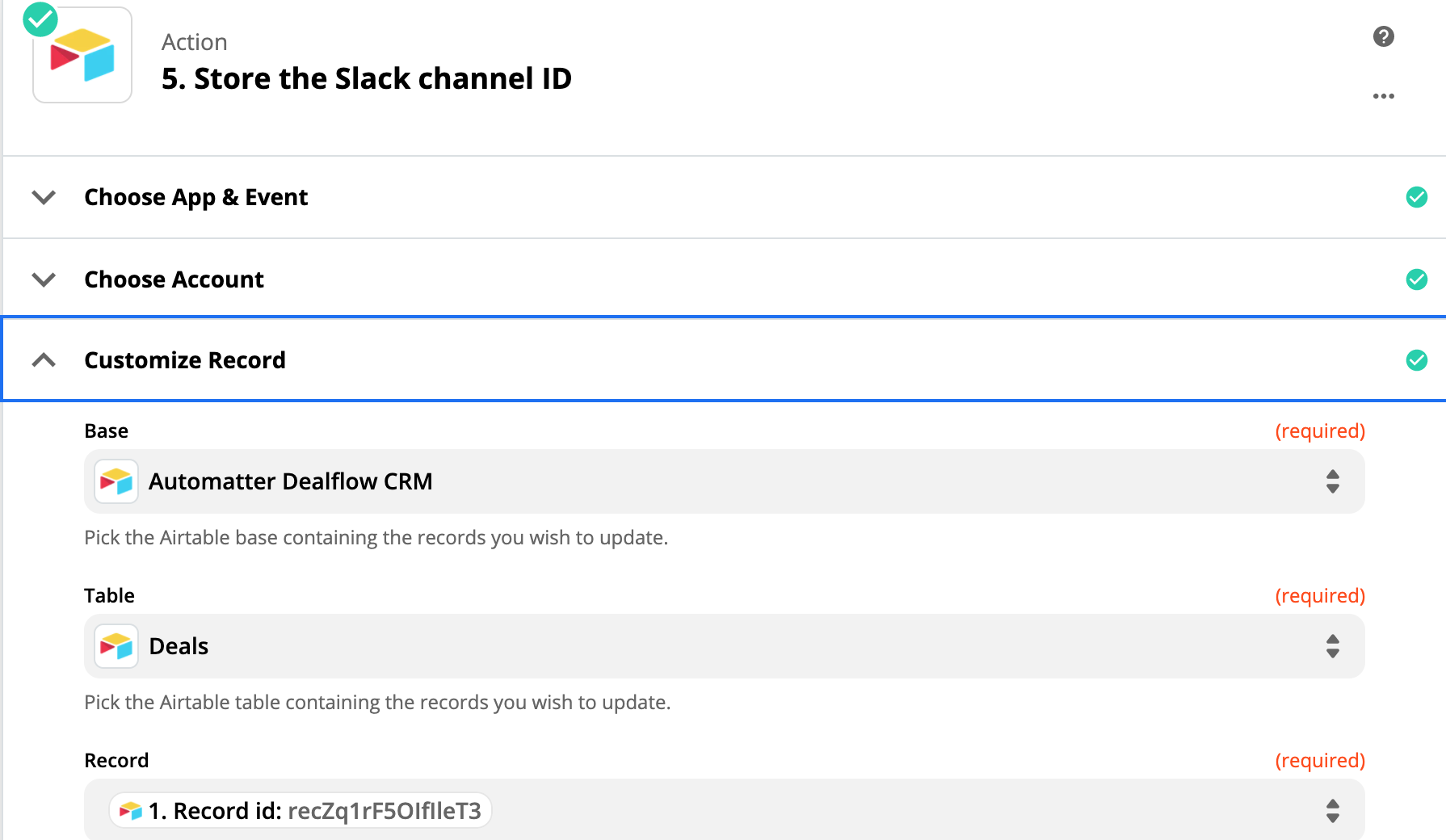Screen dimensions: 1446x840
Task: Open the help question mark icon
Action: tap(1384, 36)
